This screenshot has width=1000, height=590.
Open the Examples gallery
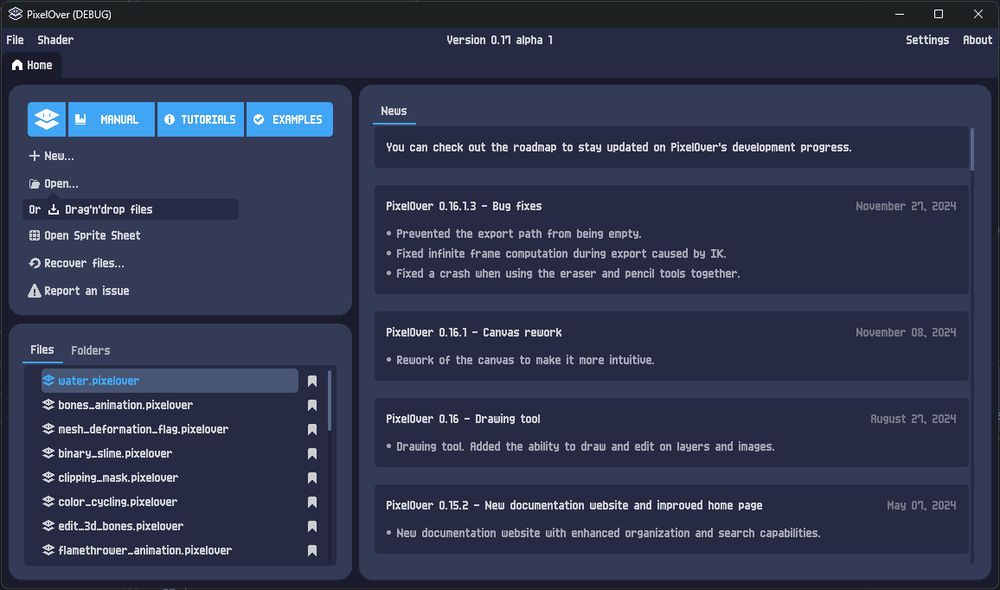point(290,119)
